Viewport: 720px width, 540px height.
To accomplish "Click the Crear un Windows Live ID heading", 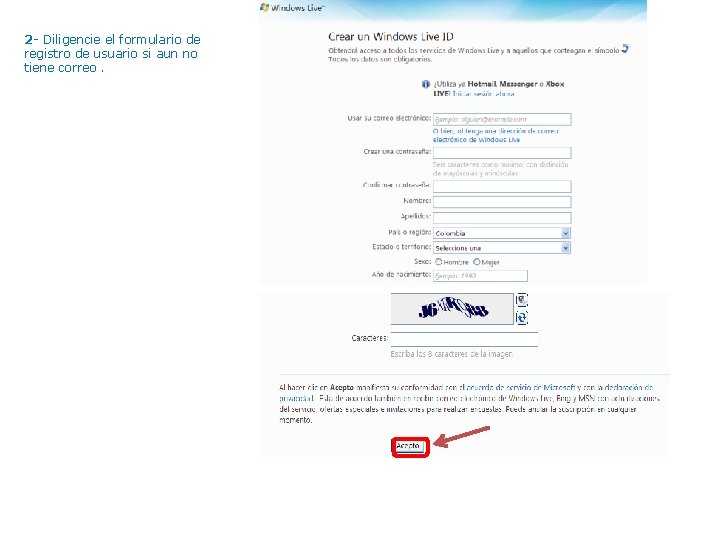I will coord(391,37).
